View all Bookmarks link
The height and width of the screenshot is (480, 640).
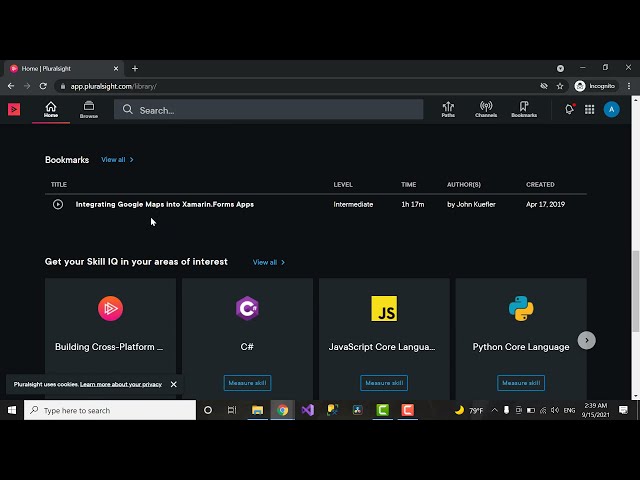[x=117, y=160]
